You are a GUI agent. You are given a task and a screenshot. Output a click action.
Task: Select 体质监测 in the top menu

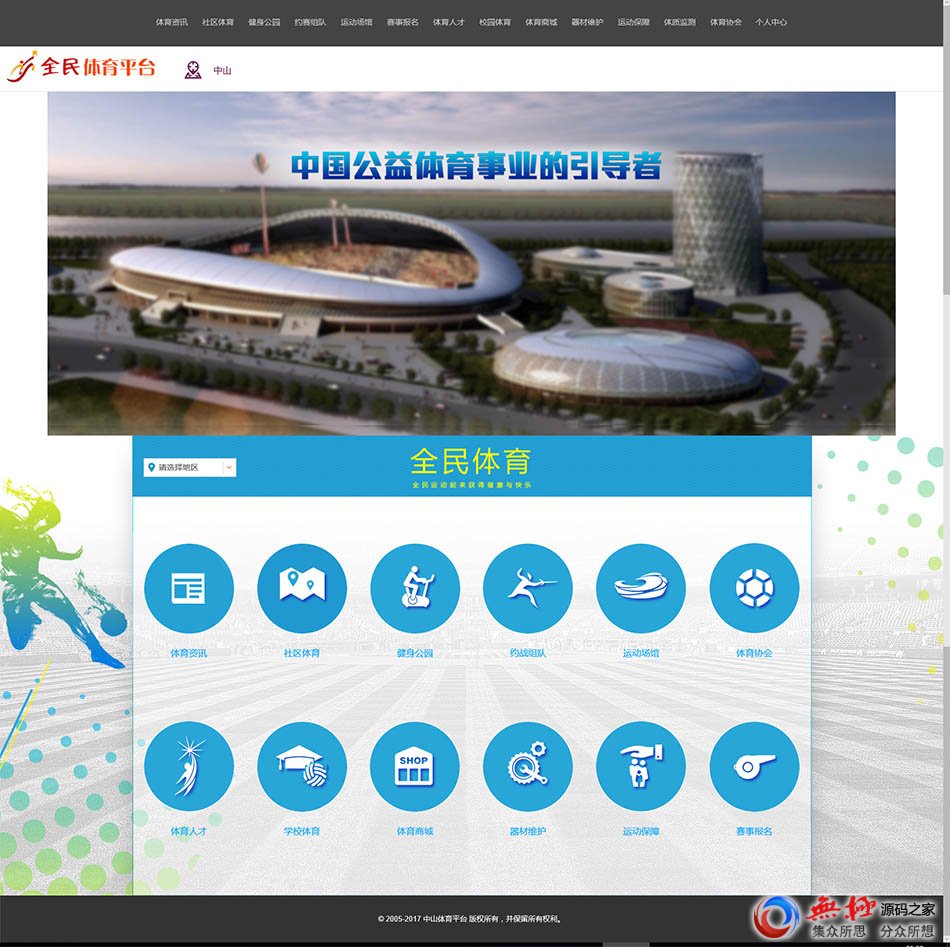click(680, 22)
